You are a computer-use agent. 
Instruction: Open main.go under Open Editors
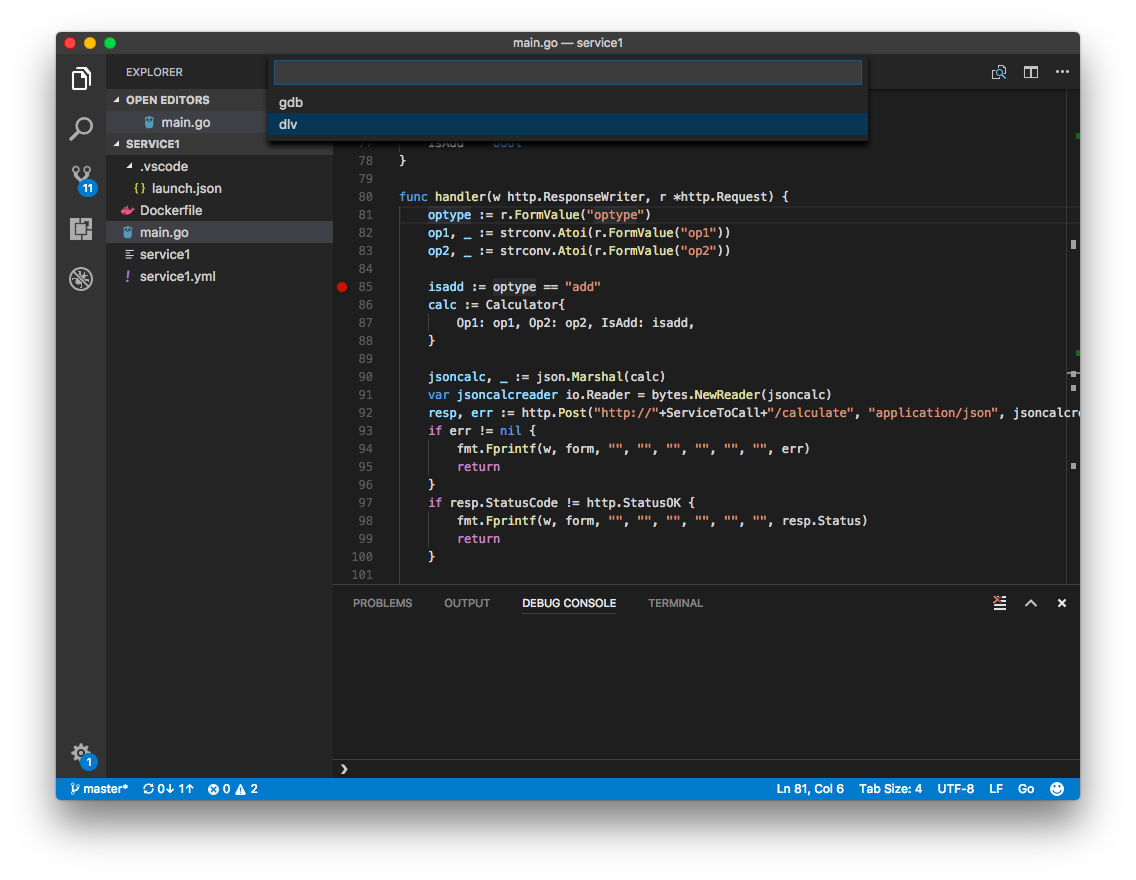click(x=185, y=122)
